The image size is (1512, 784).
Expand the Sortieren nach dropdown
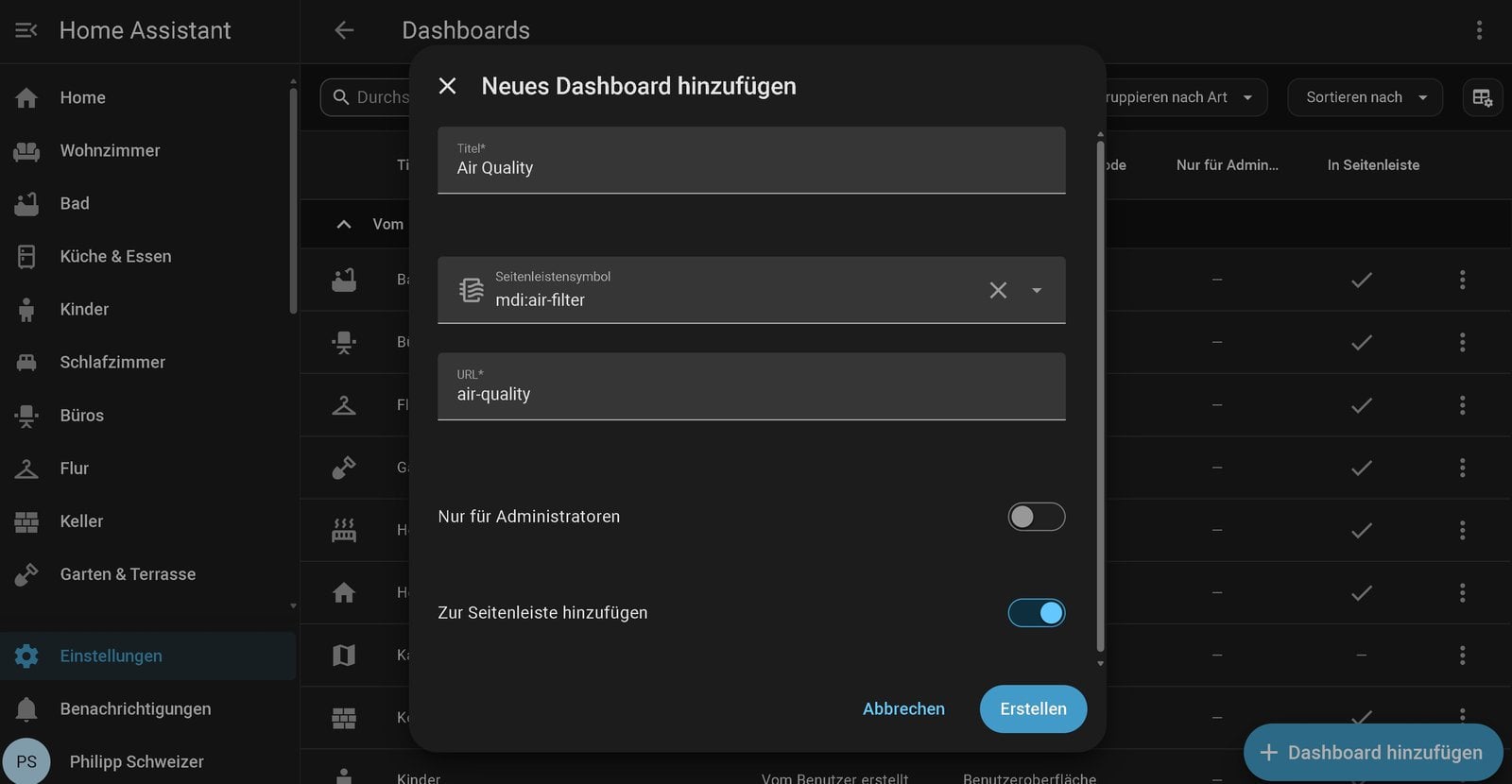[1365, 97]
